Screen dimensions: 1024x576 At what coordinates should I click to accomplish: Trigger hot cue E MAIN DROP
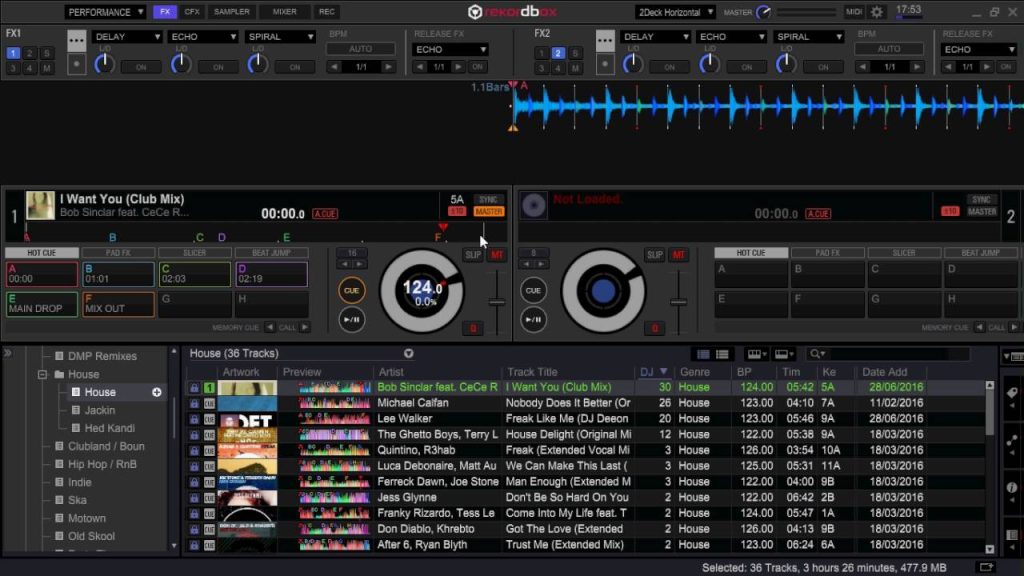41,304
